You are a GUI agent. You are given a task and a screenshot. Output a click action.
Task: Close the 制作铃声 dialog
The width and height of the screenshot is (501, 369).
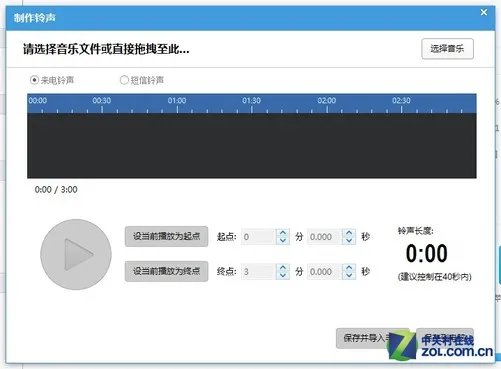tap(484, 13)
